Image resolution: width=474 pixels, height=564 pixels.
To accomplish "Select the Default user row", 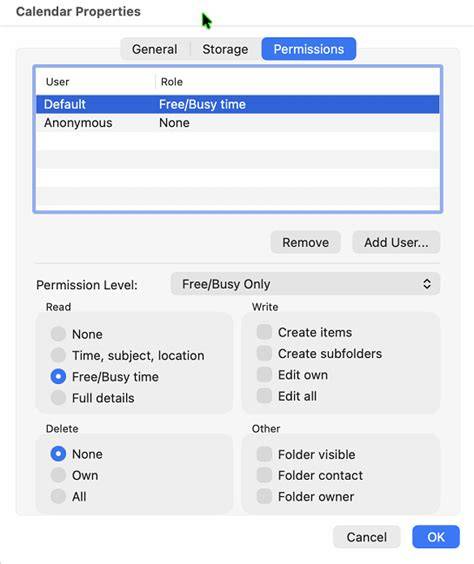I will click(237, 104).
